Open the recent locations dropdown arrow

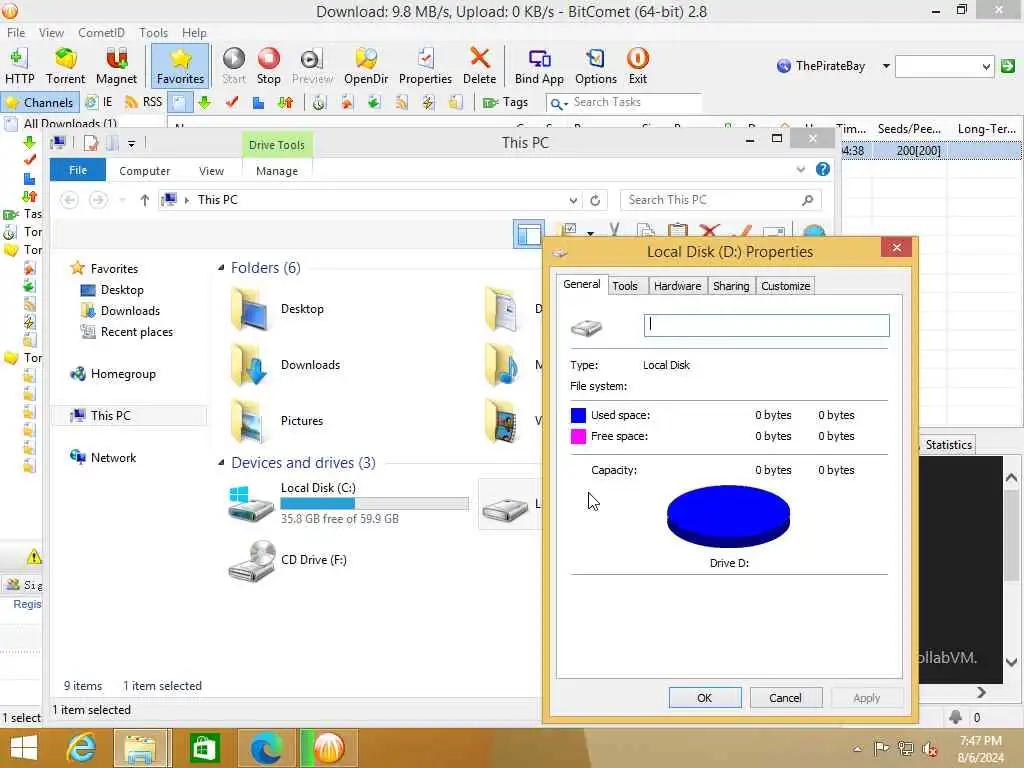click(x=122, y=200)
